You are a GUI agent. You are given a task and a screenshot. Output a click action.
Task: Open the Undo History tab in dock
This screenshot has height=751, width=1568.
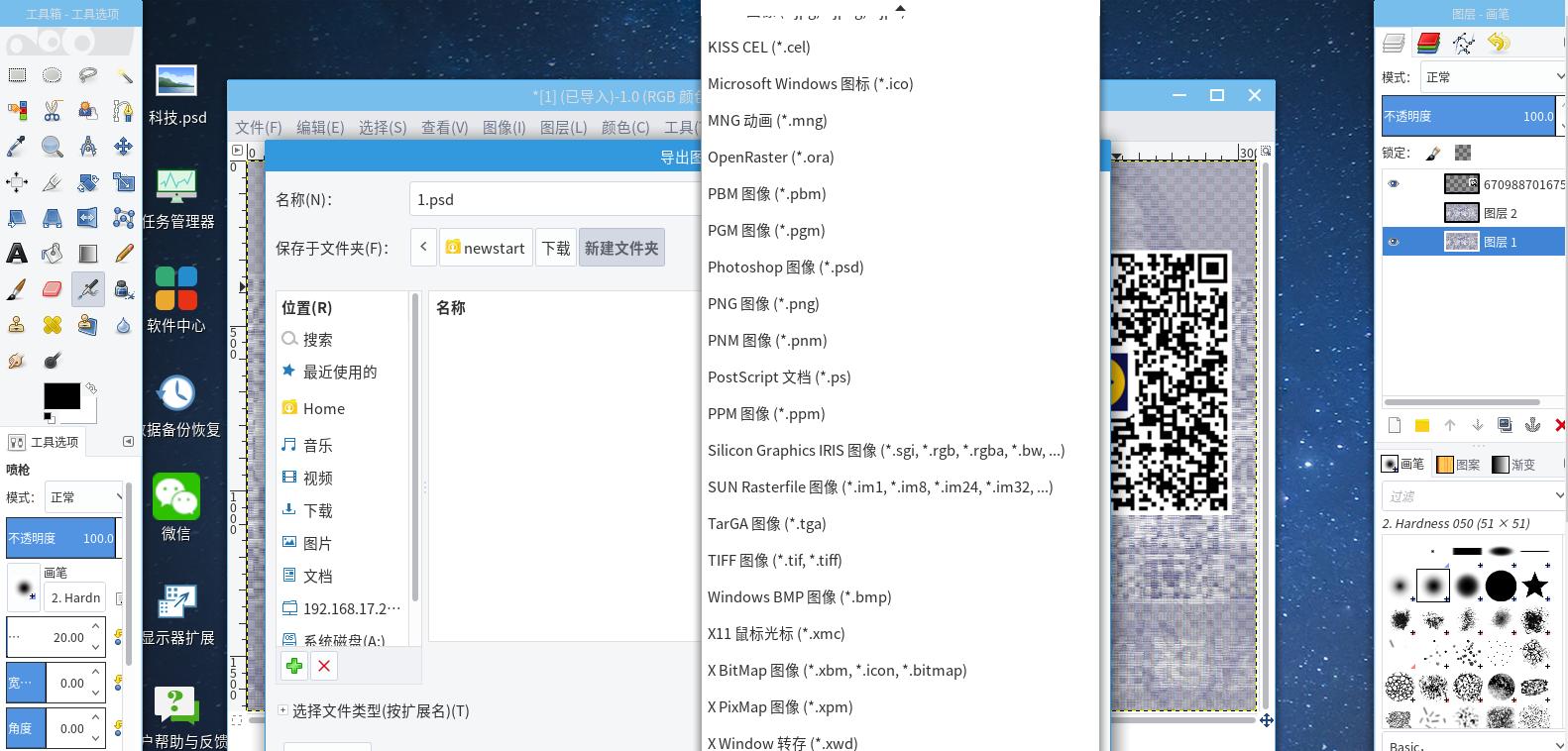point(1499,43)
